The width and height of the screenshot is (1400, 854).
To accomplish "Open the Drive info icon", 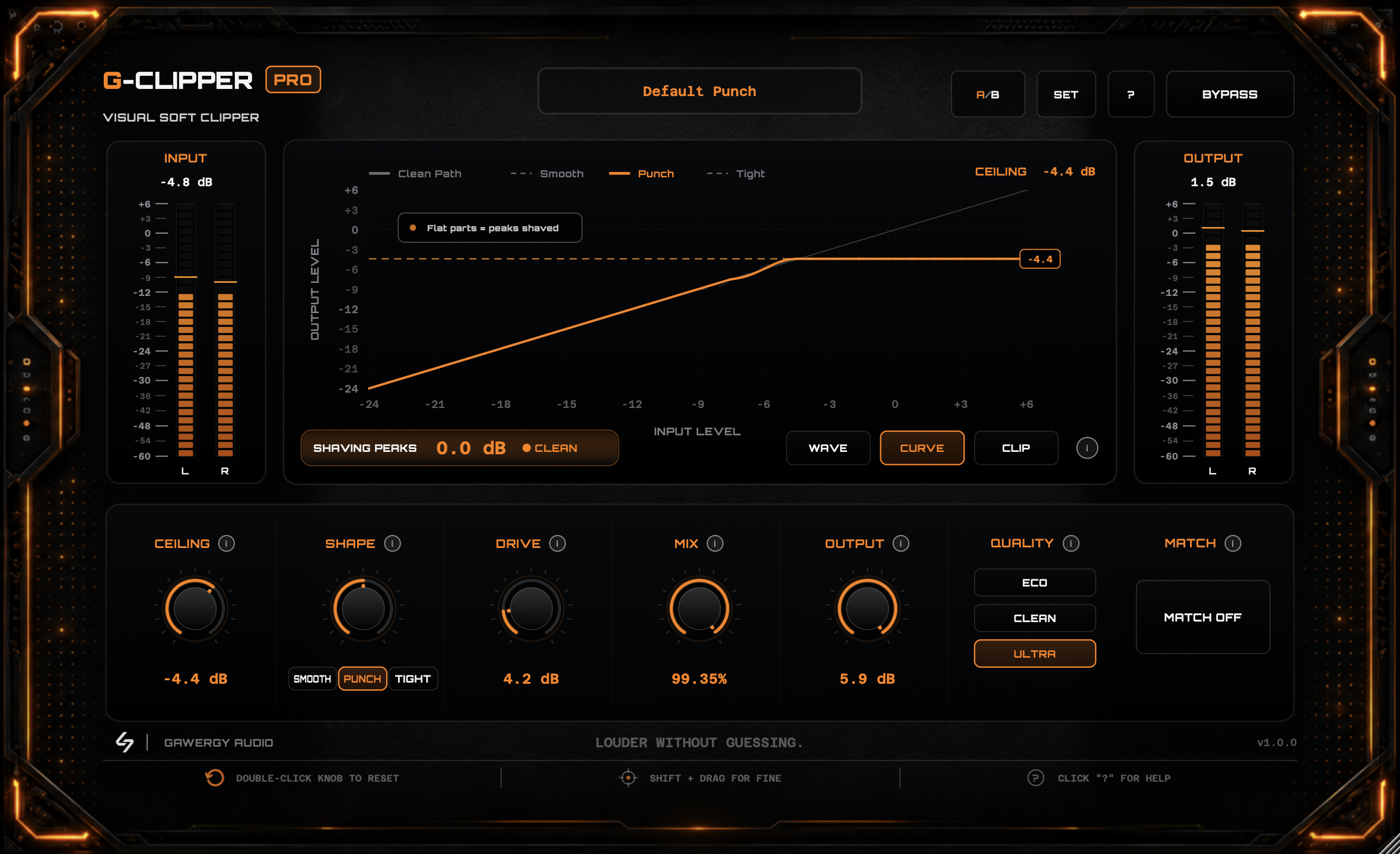I will 557,543.
